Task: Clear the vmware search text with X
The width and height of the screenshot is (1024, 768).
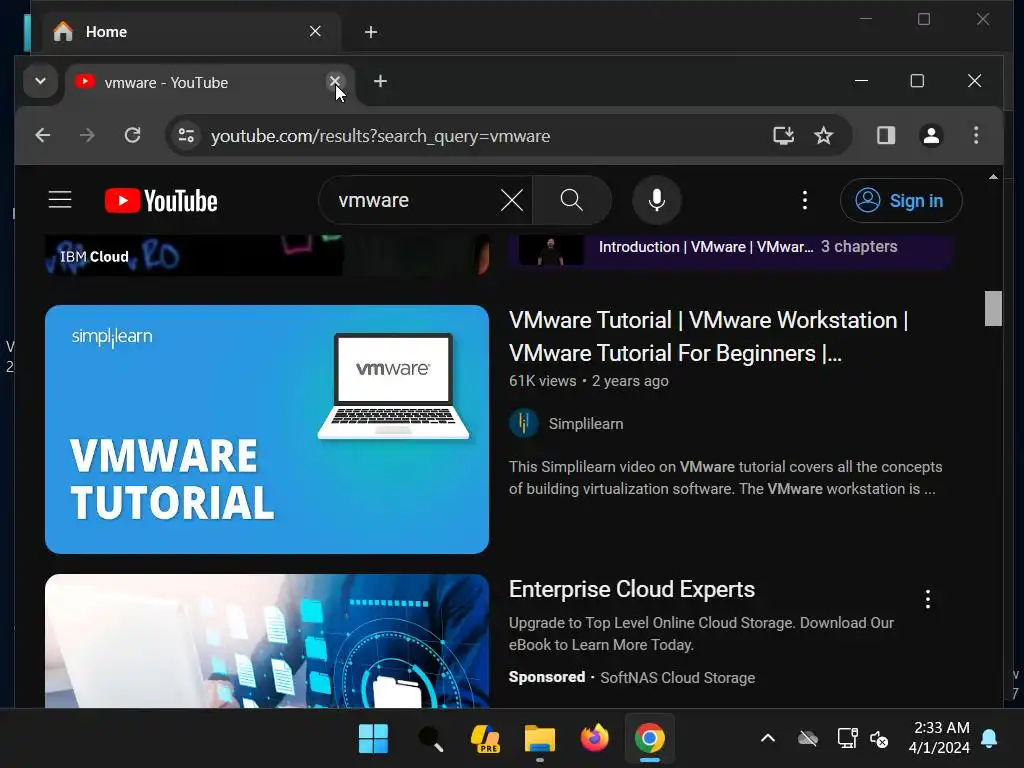Action: pos(511,200)
